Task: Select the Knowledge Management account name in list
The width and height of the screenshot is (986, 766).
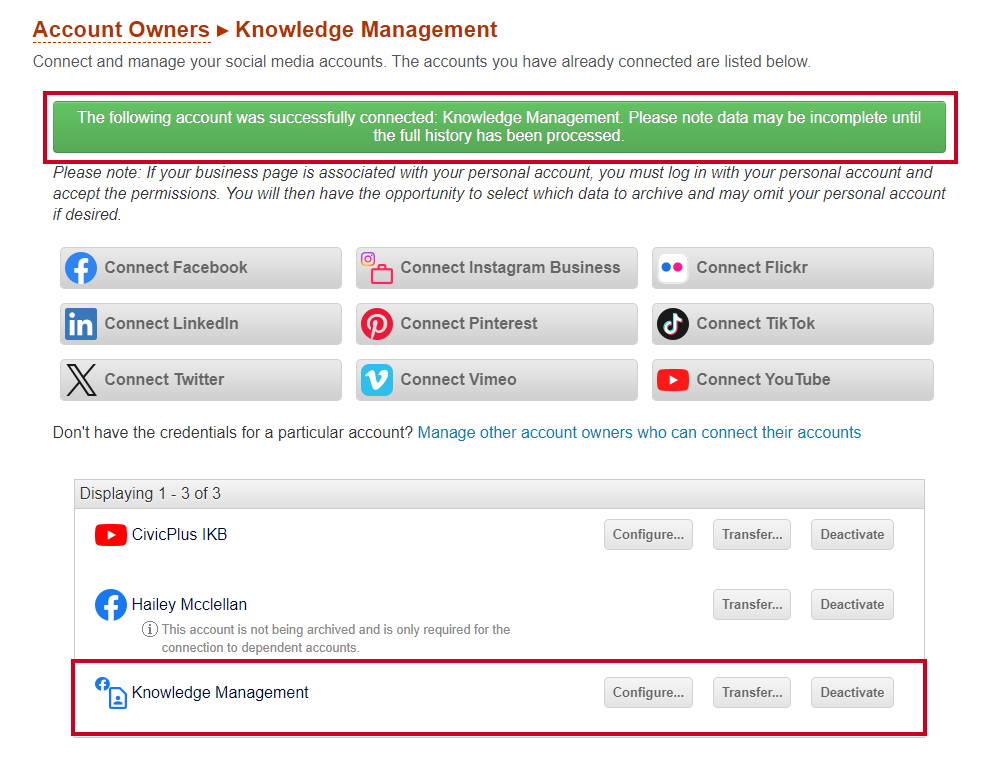Action: 220,692
